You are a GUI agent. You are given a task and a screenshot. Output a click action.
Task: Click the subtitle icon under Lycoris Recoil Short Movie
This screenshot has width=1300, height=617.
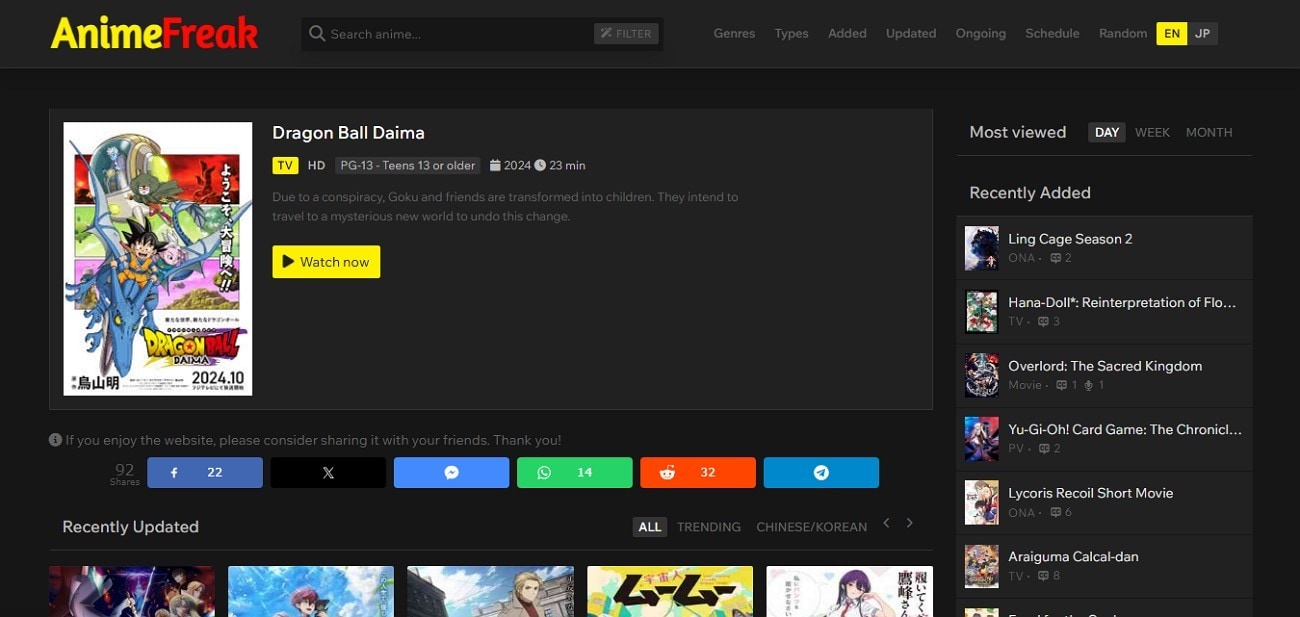[x=1055, y=512]
